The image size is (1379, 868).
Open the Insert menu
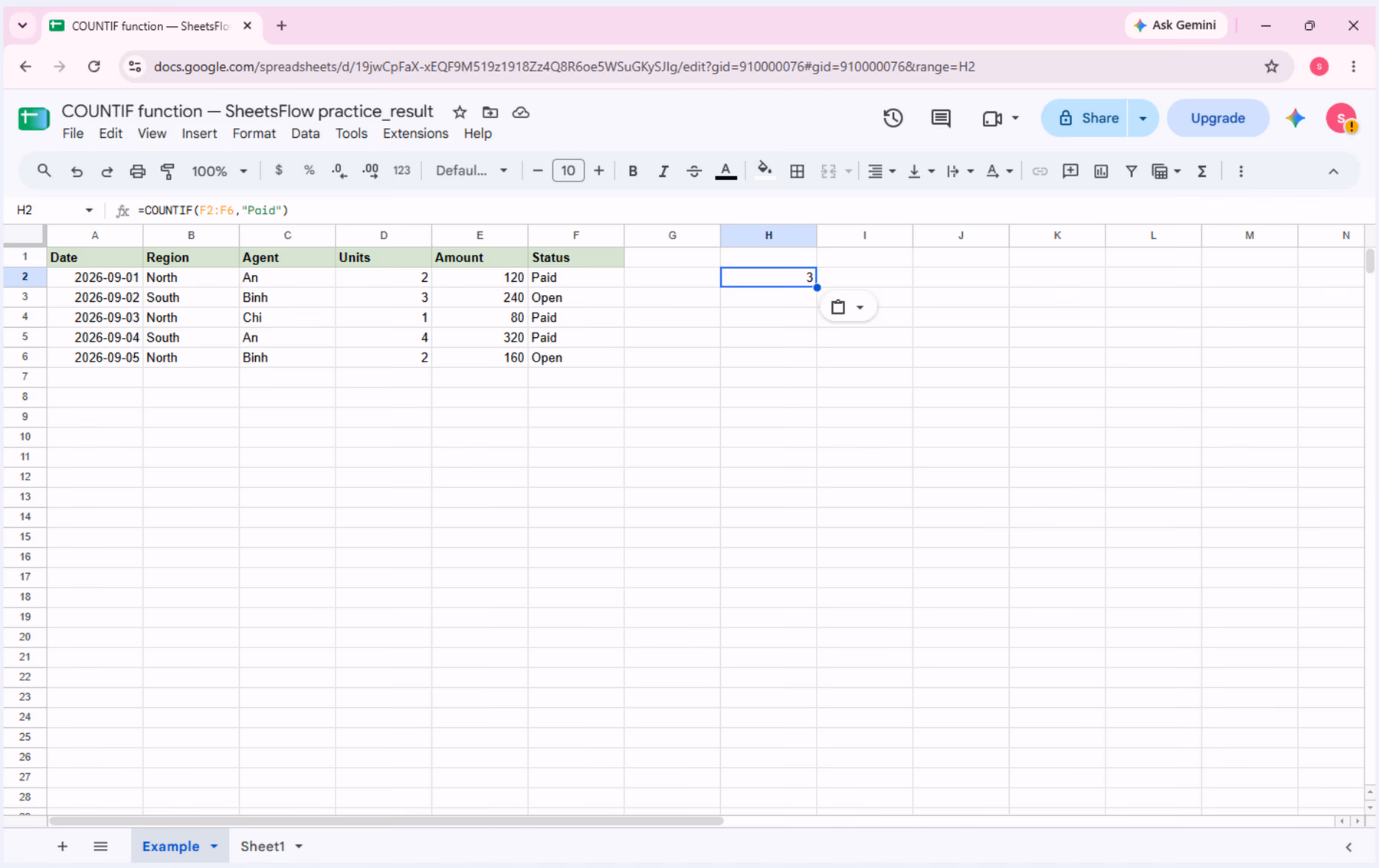(x=199, y=133)
